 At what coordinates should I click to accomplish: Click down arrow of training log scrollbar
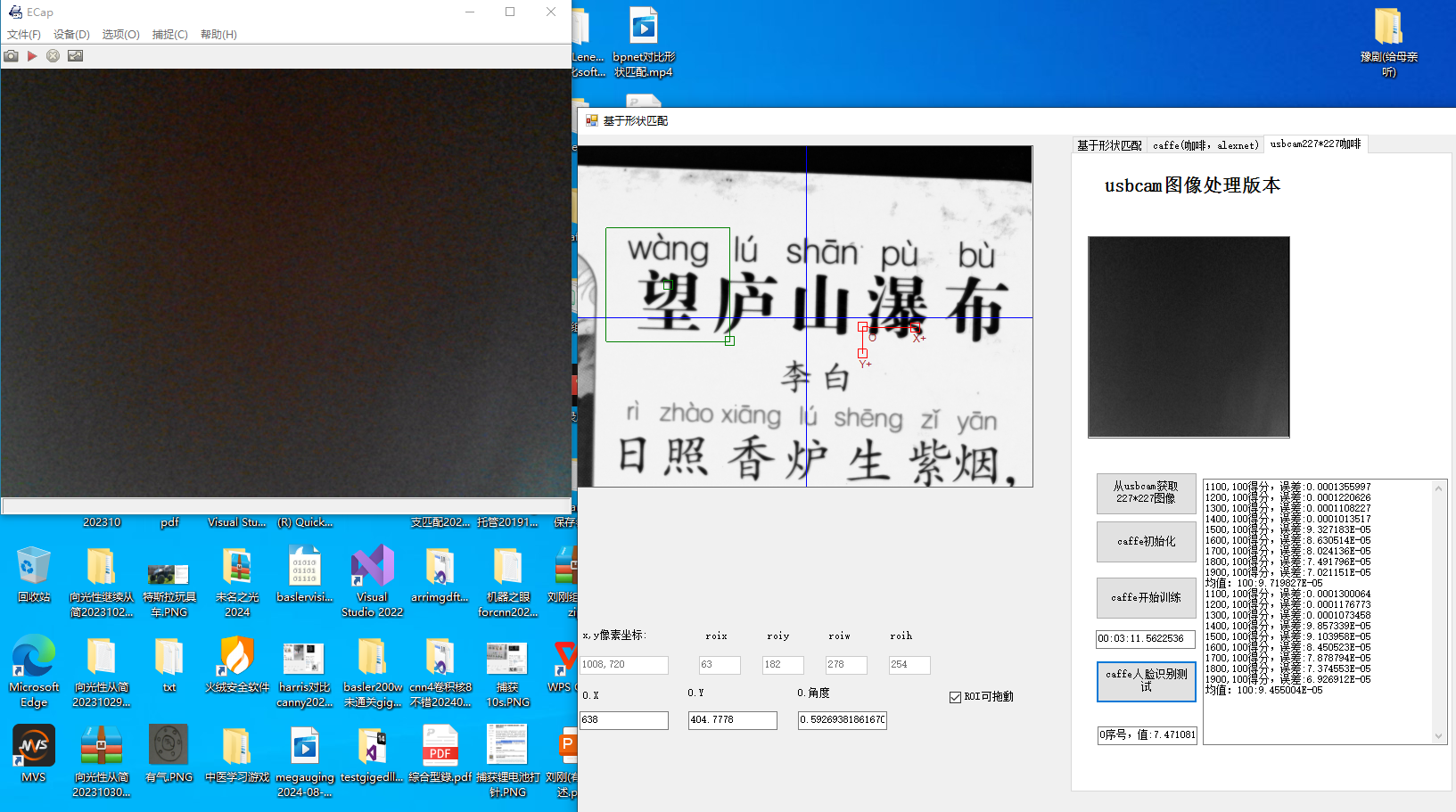coord(1438,736)
